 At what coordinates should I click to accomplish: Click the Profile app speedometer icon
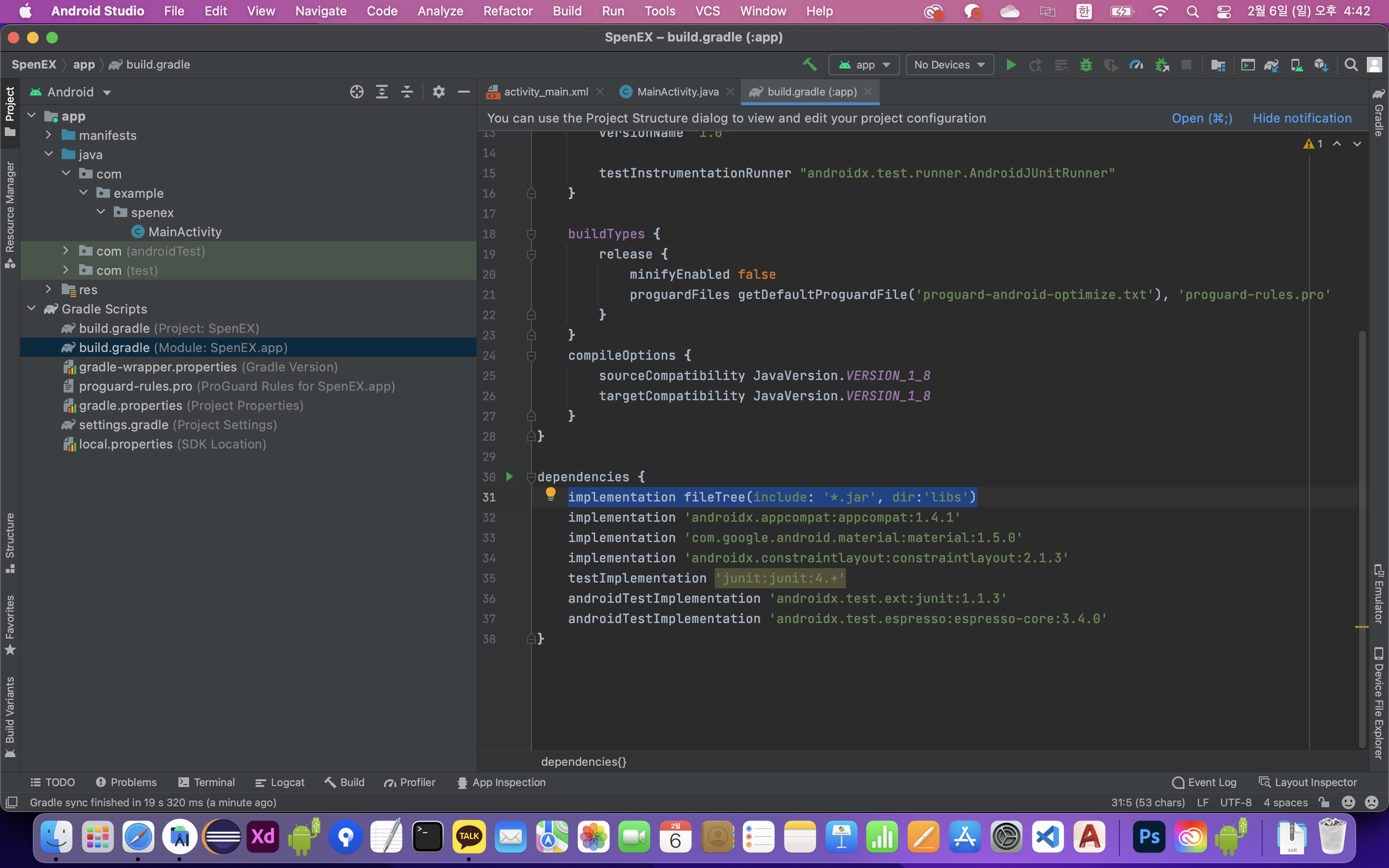(x=1136, y=65)
